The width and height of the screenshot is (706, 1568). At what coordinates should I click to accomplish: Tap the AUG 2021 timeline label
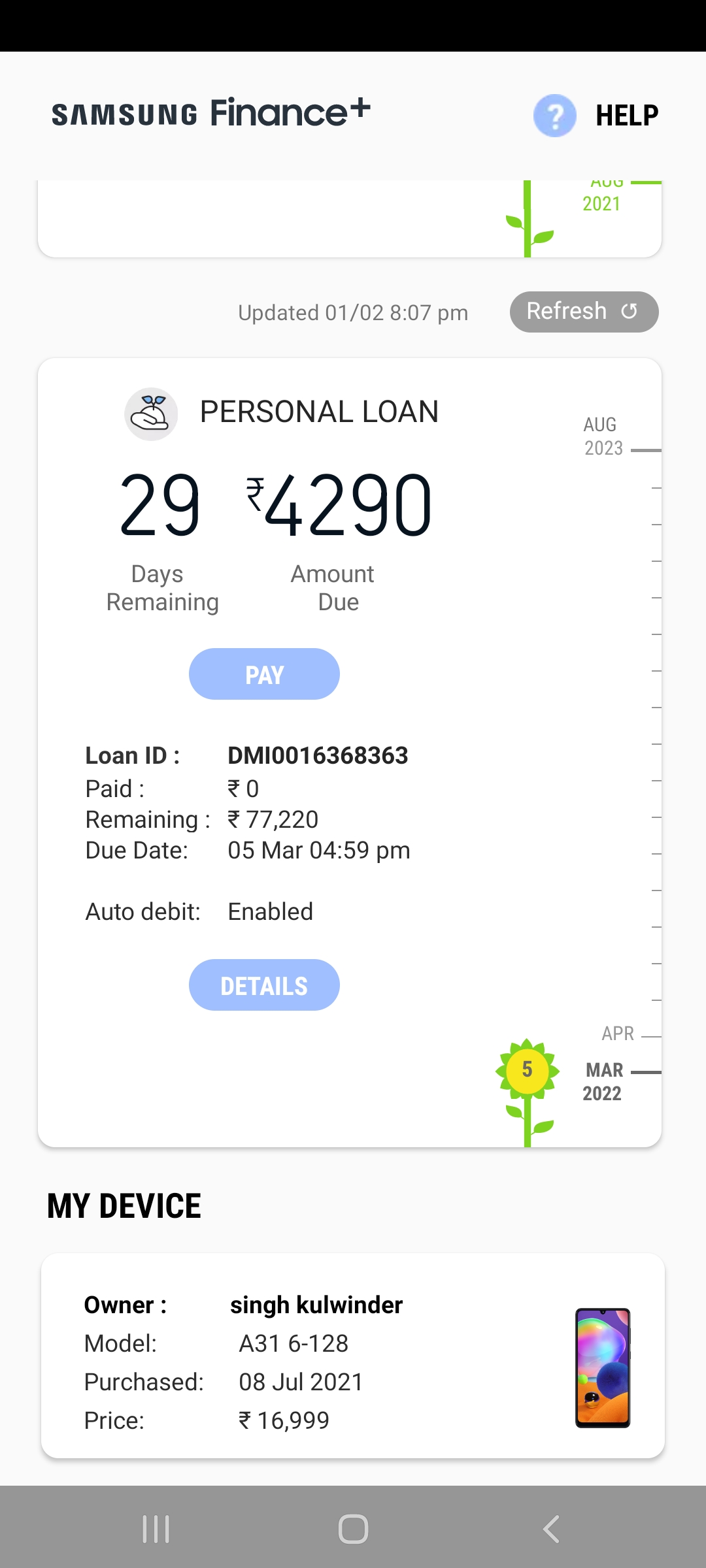point(601,196)
